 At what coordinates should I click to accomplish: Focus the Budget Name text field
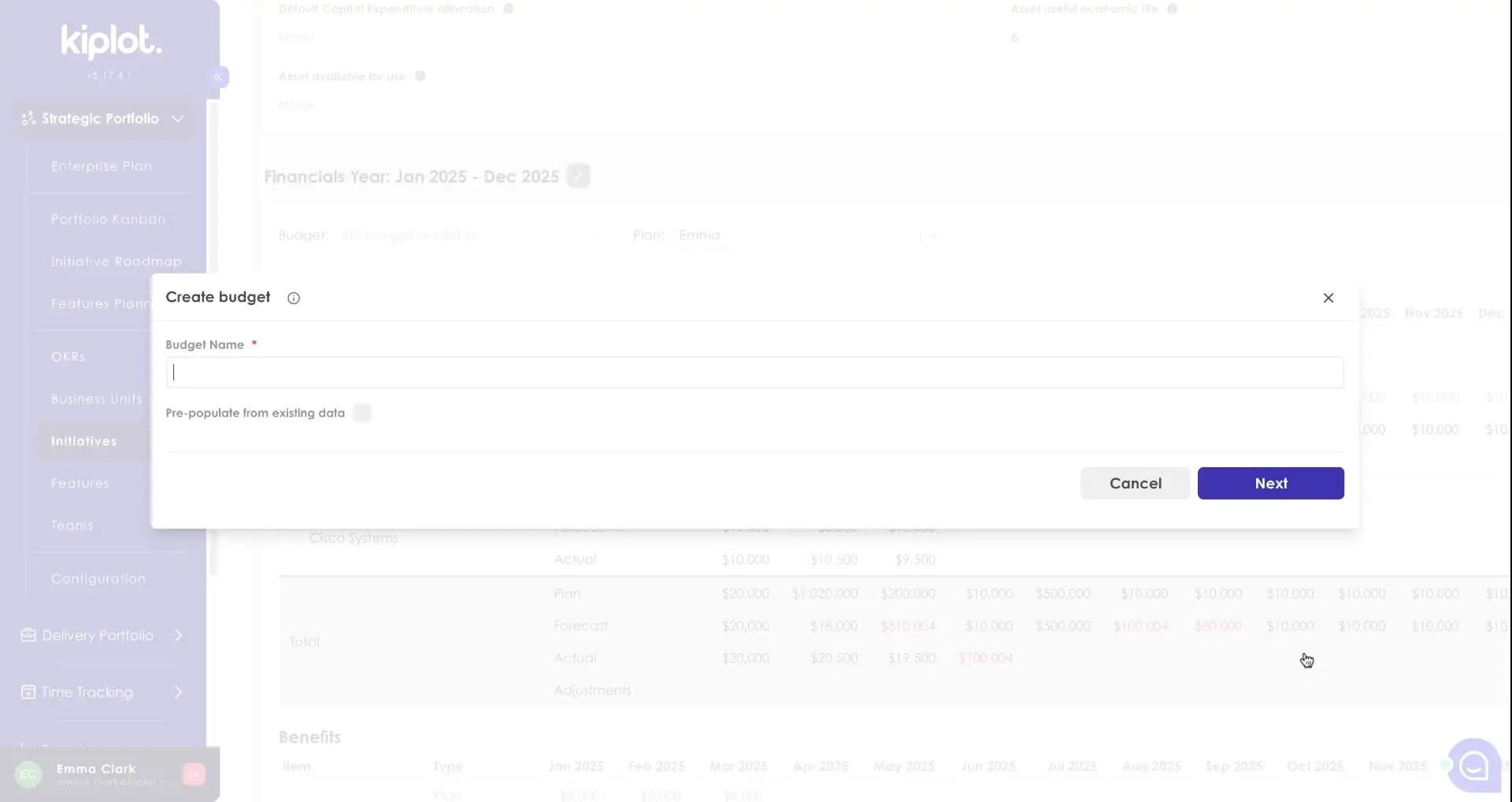[x=754, y=373]
